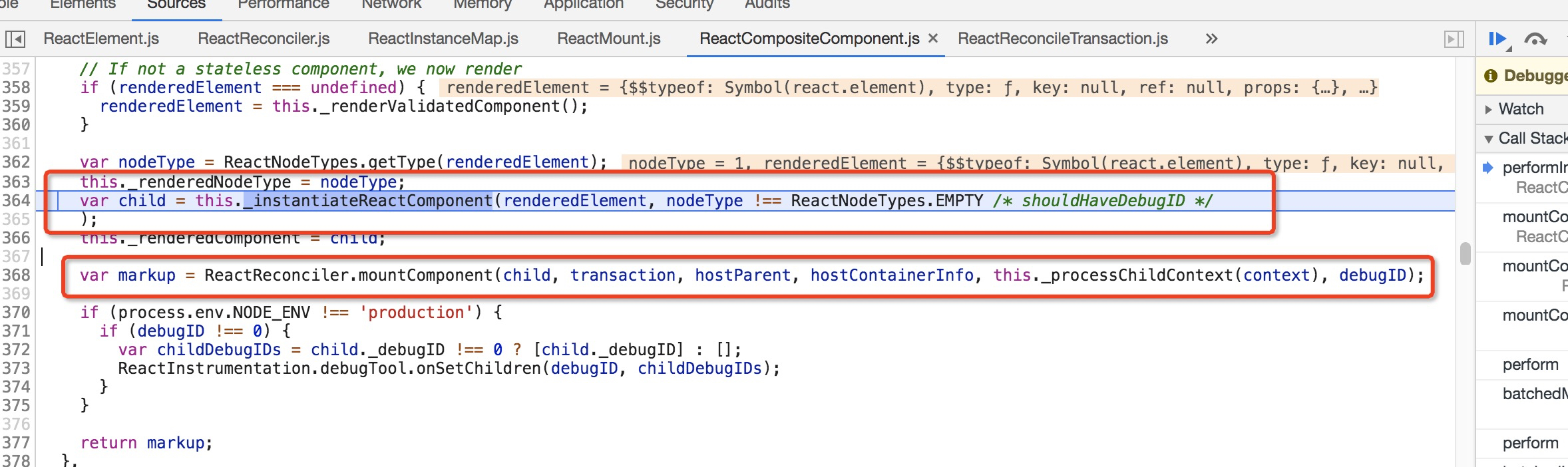Switch to ReactReconcileTransaction.js file tab
The image size is (1568, 467).
coord(1063,39)
